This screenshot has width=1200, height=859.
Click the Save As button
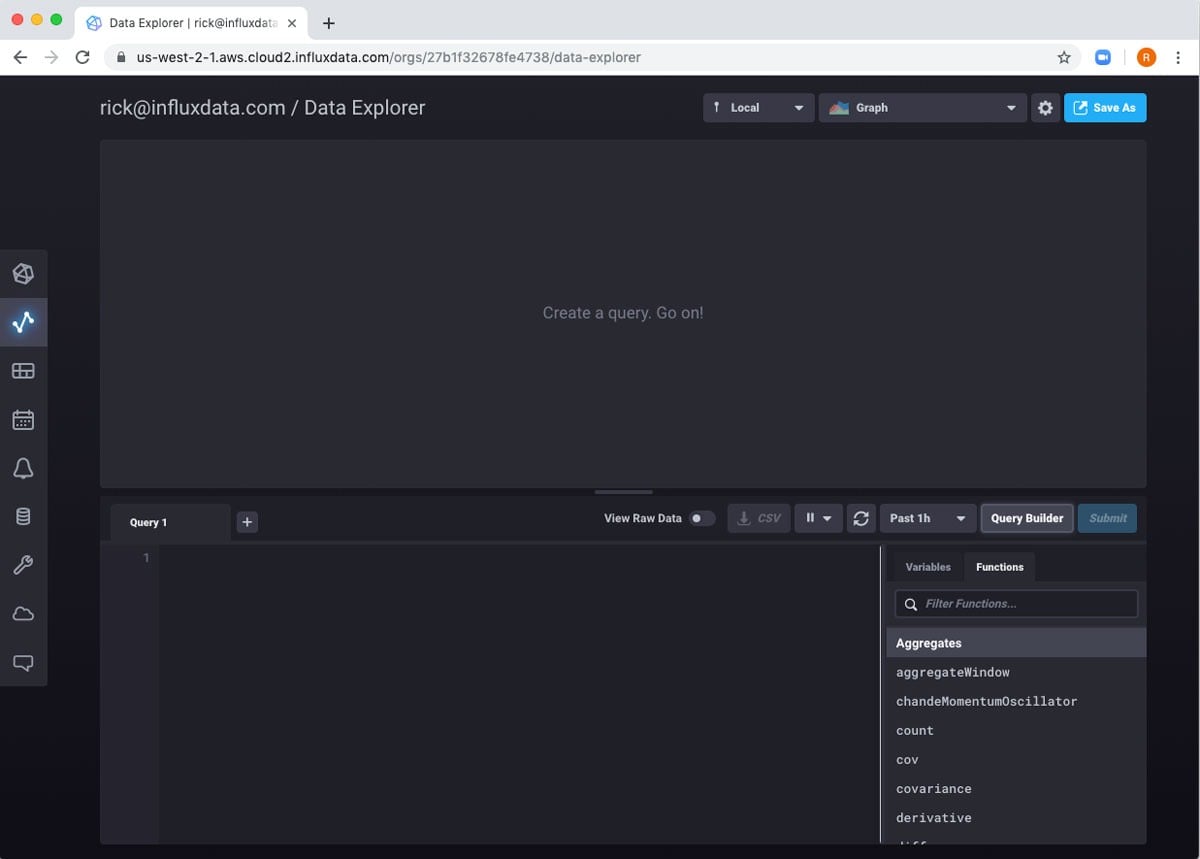(1105, 108)
